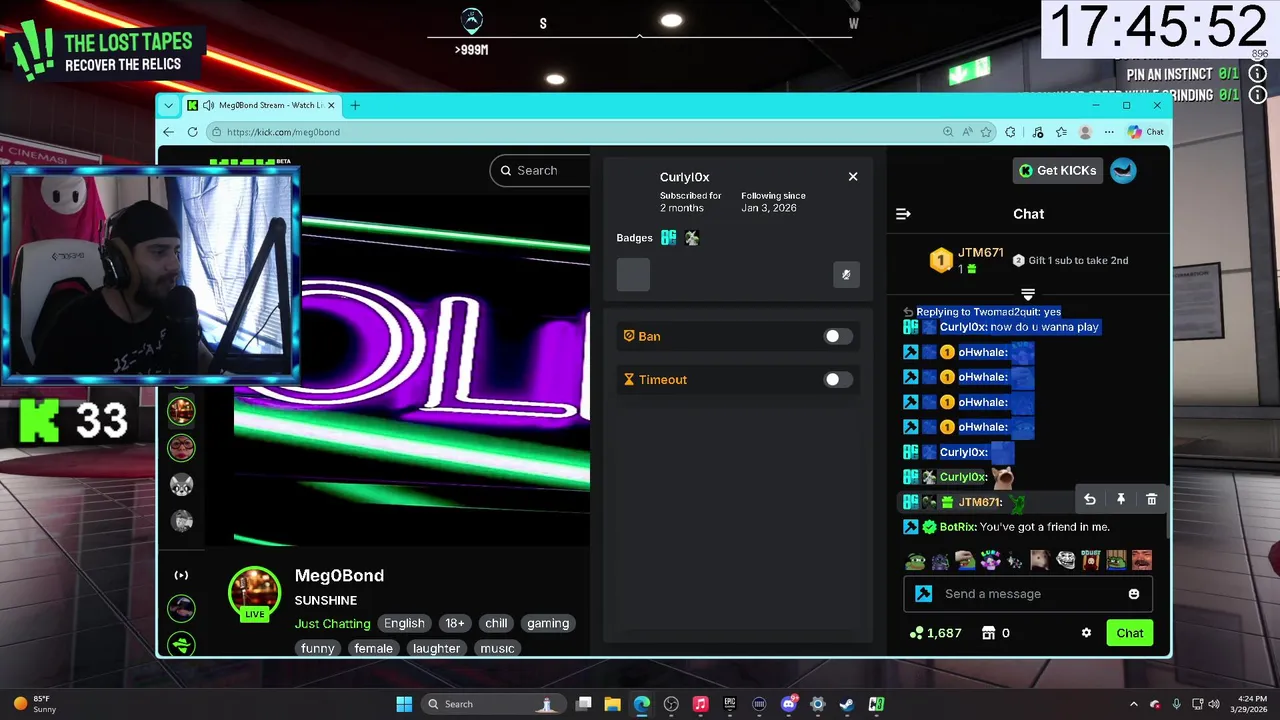Toggle the Timeout switch for CurlyI0x
Viewport: 1280px width, 720px height.
click(x=838, y=379)
